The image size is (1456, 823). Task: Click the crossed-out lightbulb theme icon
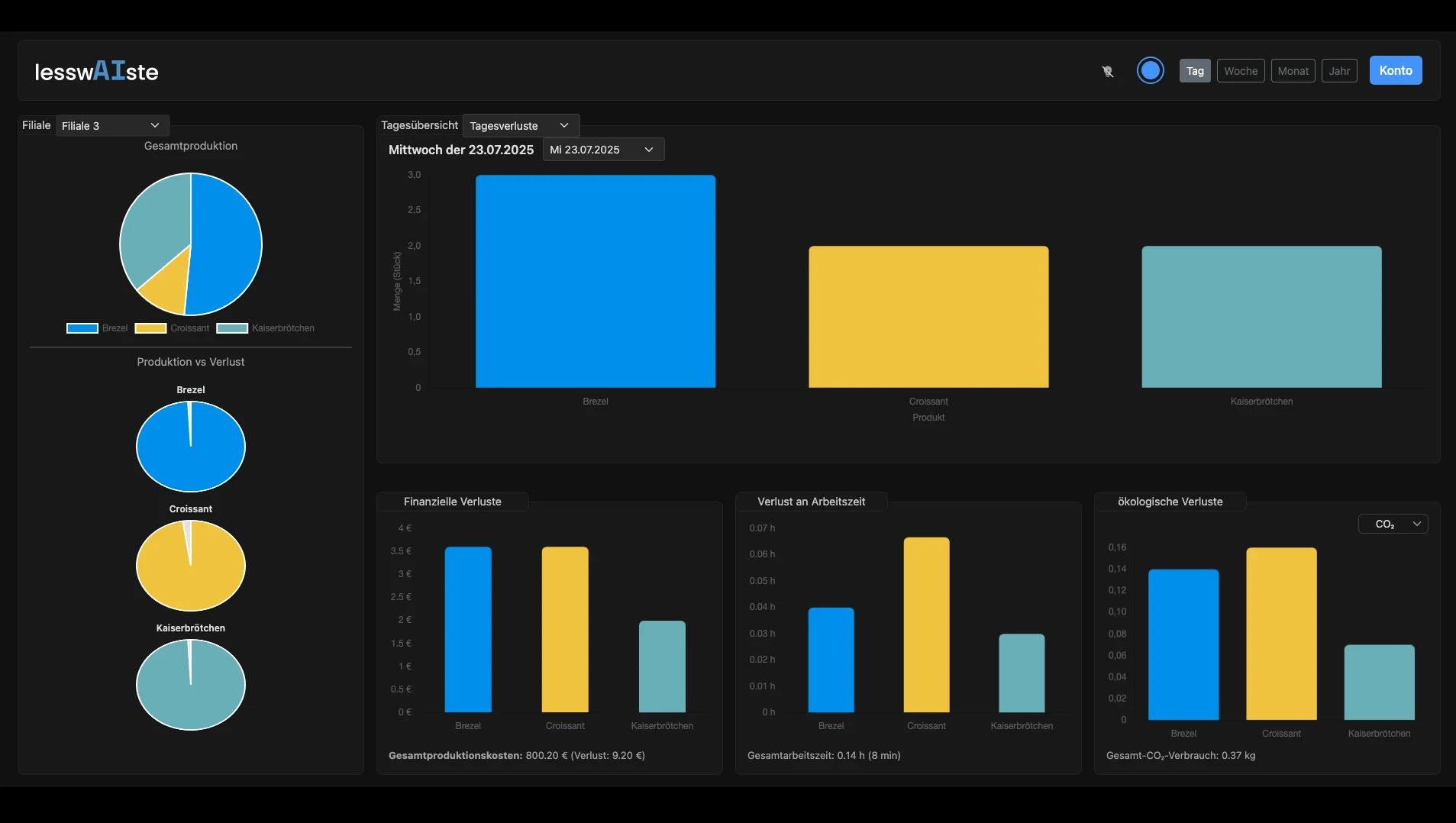tap(1107, 71)
